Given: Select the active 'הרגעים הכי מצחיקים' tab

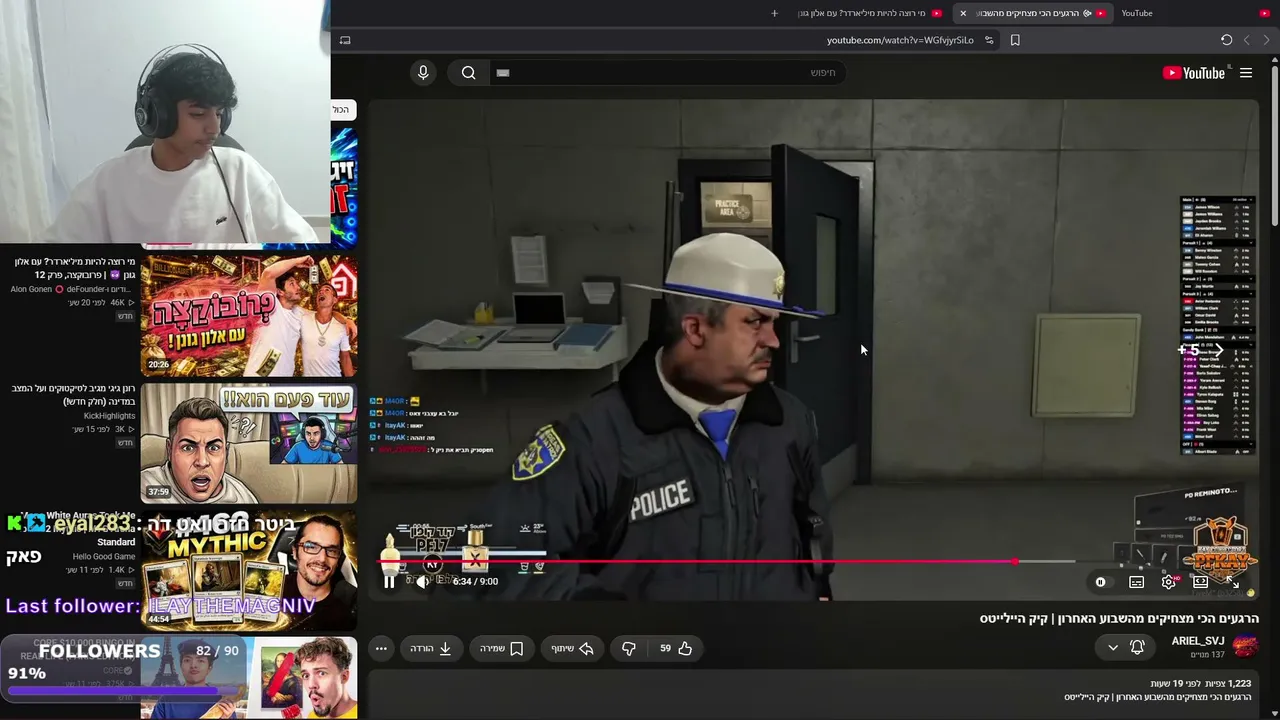Looking at the screenshot, I should pos(1032,13).
